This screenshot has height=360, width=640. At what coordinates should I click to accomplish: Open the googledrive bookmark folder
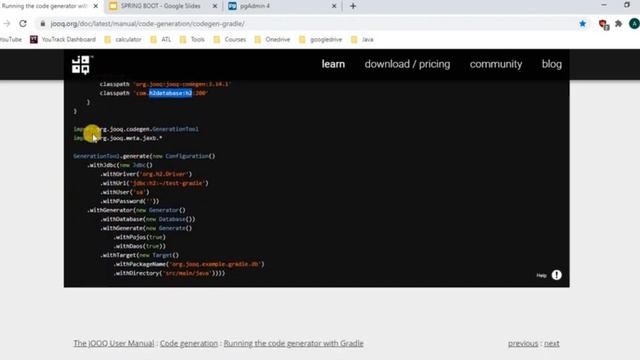(320, 40)
